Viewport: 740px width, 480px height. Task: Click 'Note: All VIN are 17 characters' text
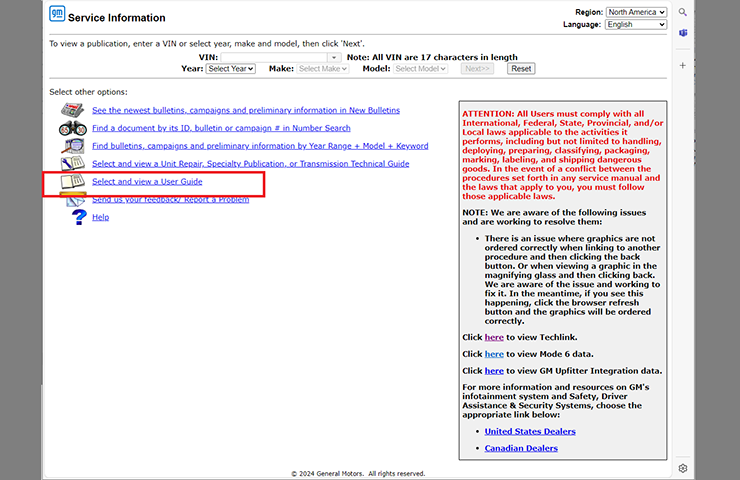432,57
